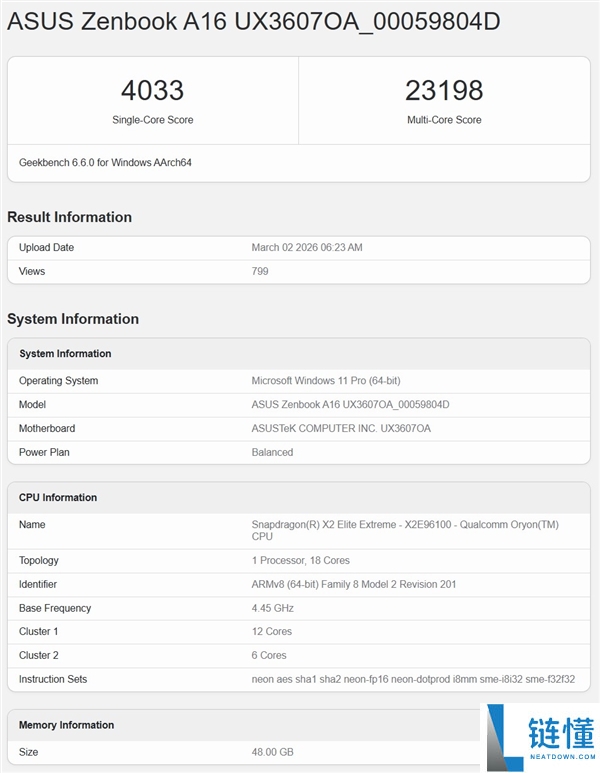
Task: Click the Motherboard label
Action: click(x=47, y=428)
